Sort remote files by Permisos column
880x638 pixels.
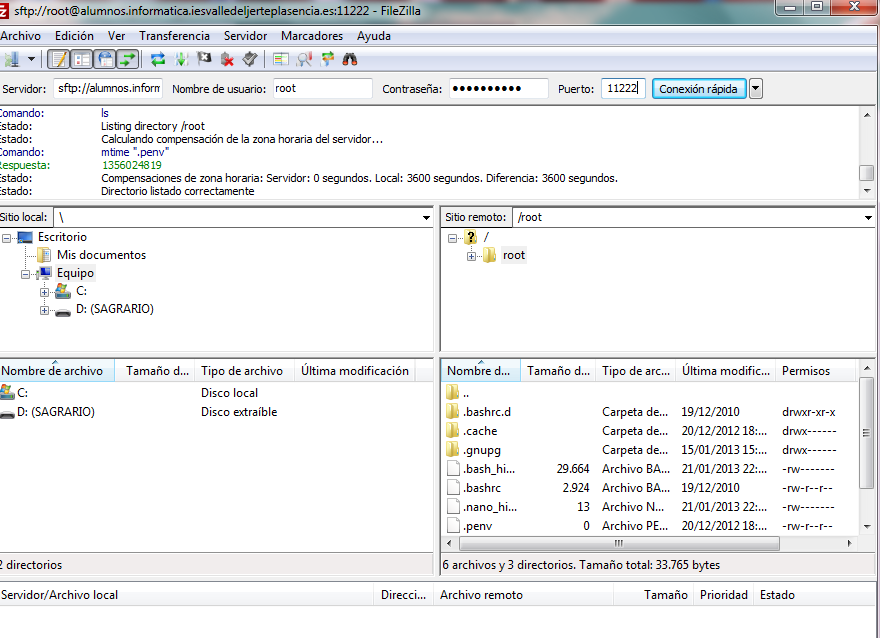point(806,371)
